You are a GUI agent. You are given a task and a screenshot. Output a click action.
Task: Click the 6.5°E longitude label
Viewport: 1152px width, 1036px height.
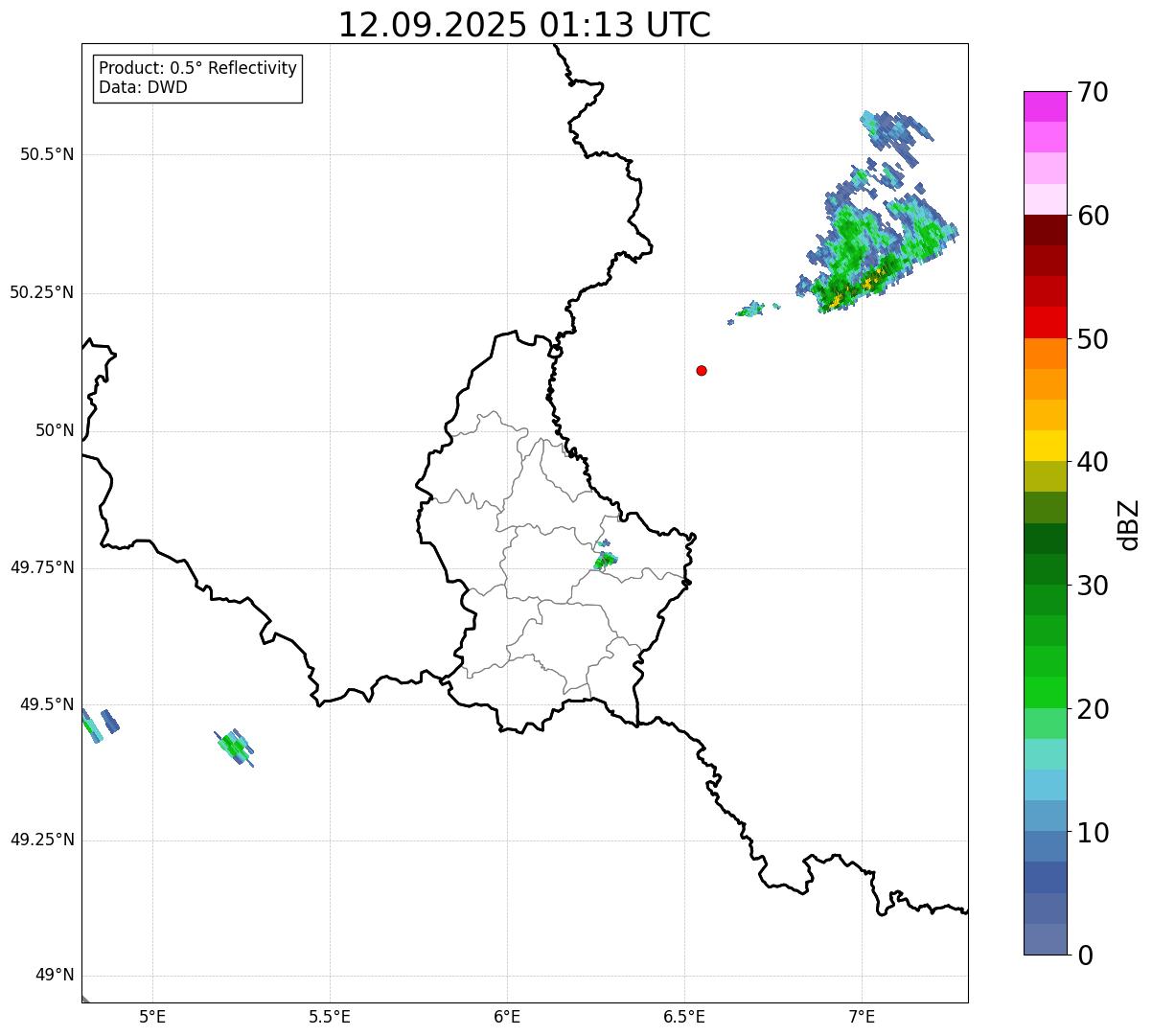click(684, 1017)
